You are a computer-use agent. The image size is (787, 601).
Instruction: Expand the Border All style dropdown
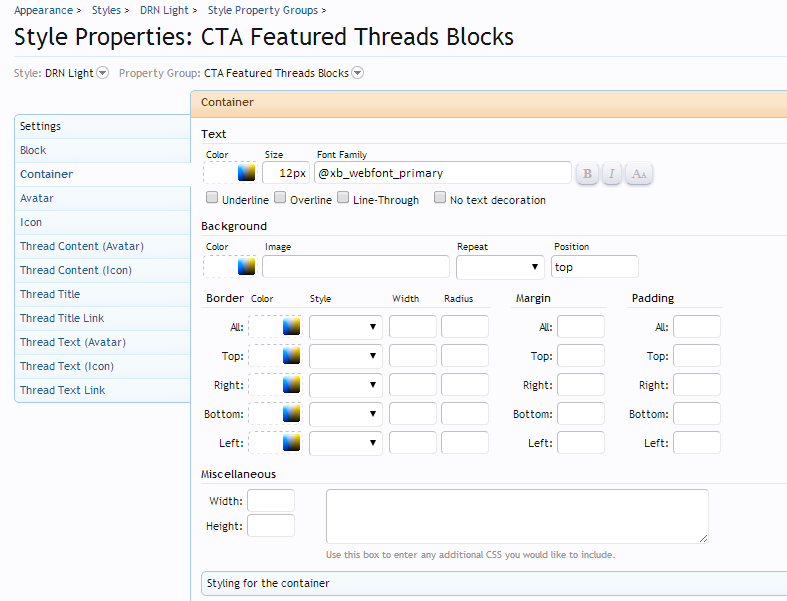pos(346,327)
